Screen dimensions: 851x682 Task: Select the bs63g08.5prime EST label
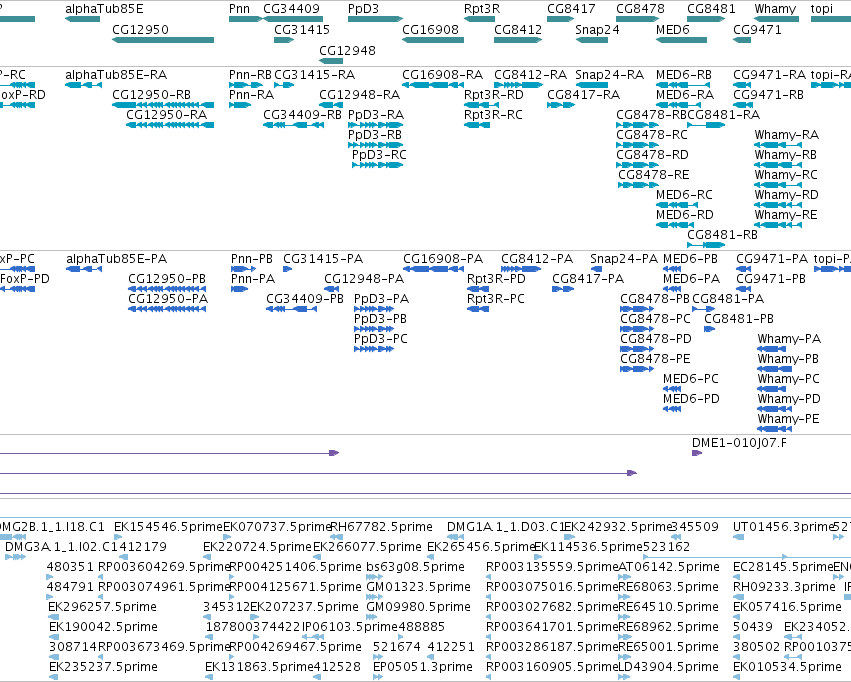click(x=415, y=567)
